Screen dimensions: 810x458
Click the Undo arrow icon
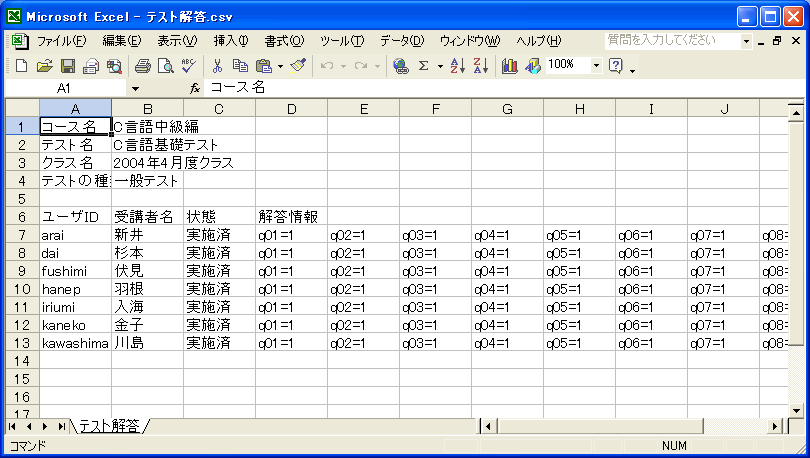327,66
